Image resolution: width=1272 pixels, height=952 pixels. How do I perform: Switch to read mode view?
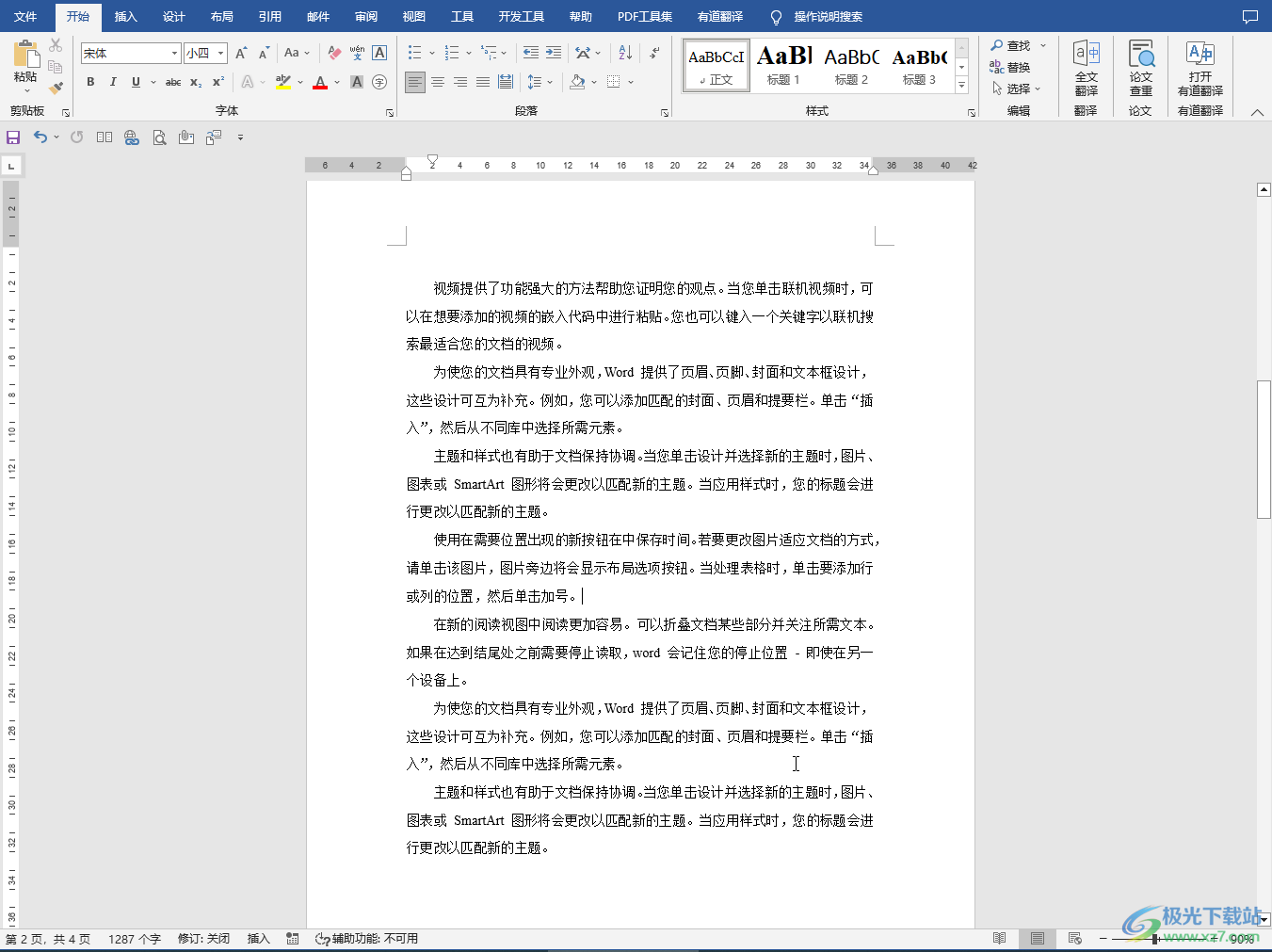(x=999, y=939)
